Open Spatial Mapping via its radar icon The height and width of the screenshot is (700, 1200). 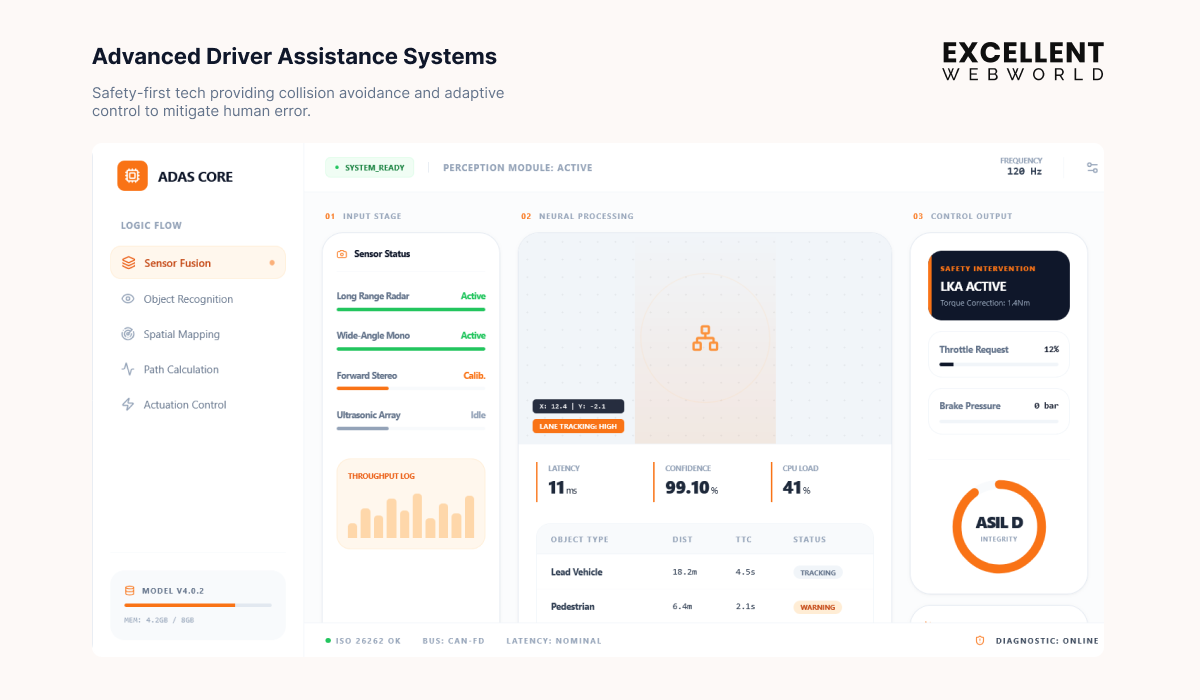[127, 333]
